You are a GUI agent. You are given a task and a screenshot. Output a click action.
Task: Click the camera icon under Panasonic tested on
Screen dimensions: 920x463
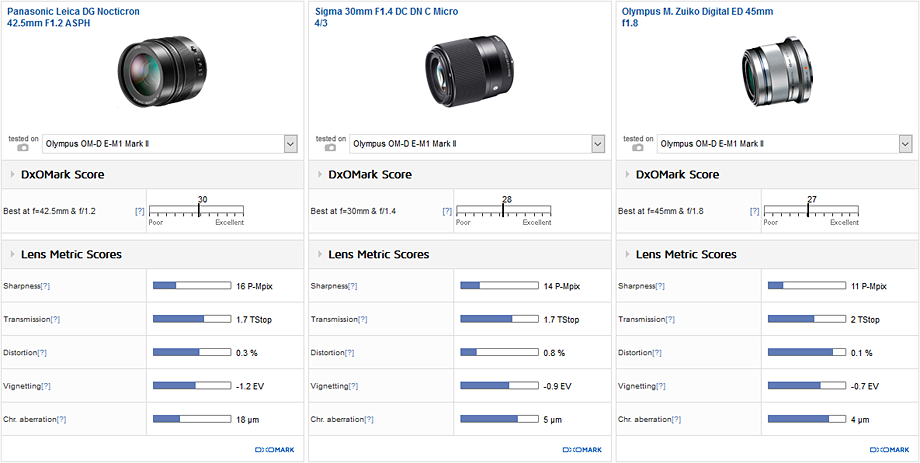pos(23,148)
